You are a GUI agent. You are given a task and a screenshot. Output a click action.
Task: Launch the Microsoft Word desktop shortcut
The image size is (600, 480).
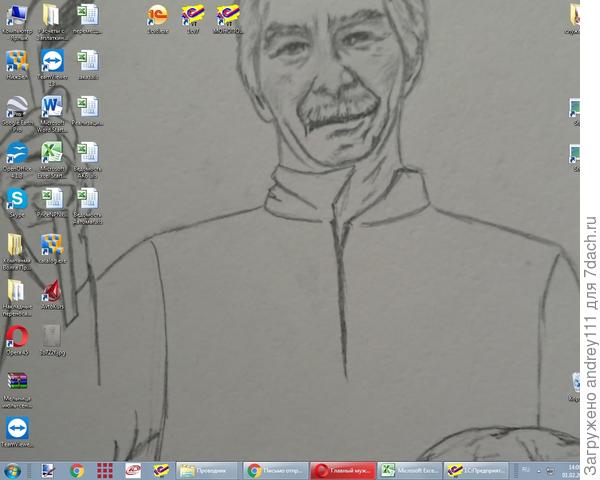click(x=52, y=108)
